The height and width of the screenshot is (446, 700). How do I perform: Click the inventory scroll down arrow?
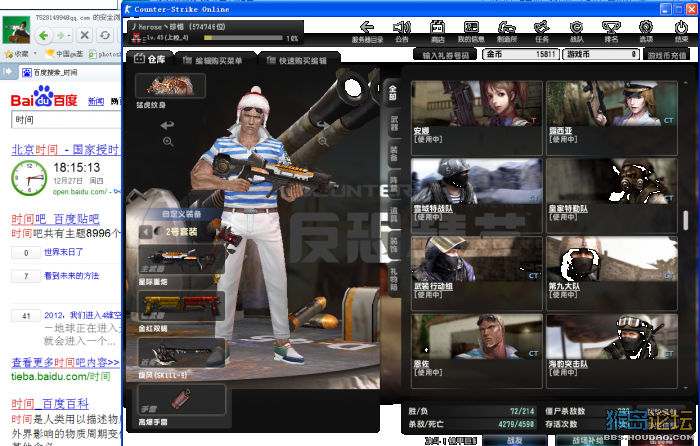point(686,388)
